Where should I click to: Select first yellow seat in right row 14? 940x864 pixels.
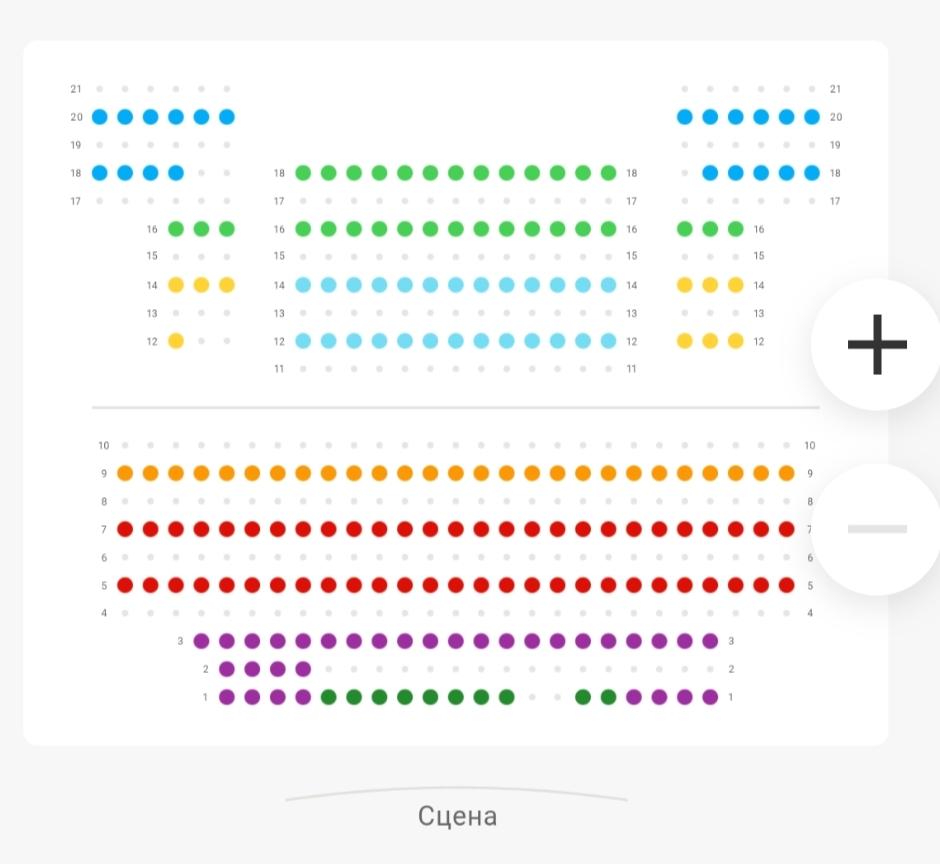685,285
